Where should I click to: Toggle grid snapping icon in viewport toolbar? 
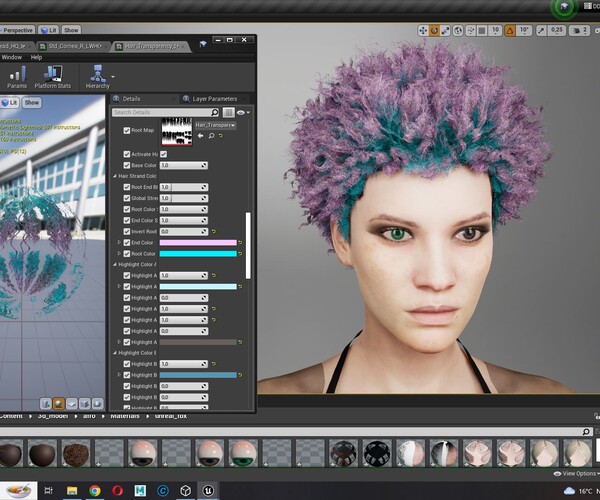pyautogui.click(x=482, y=31)
